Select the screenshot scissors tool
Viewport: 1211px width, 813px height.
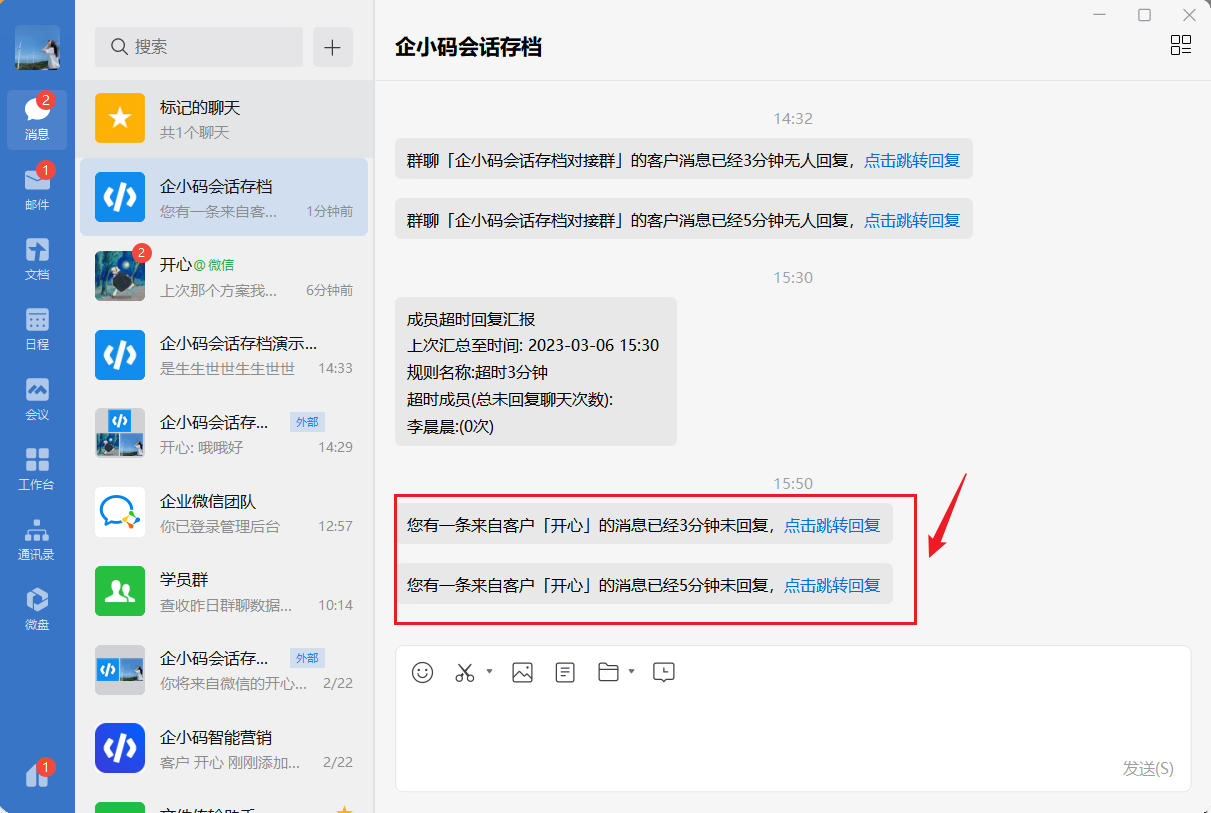click(x=465, y=672)
